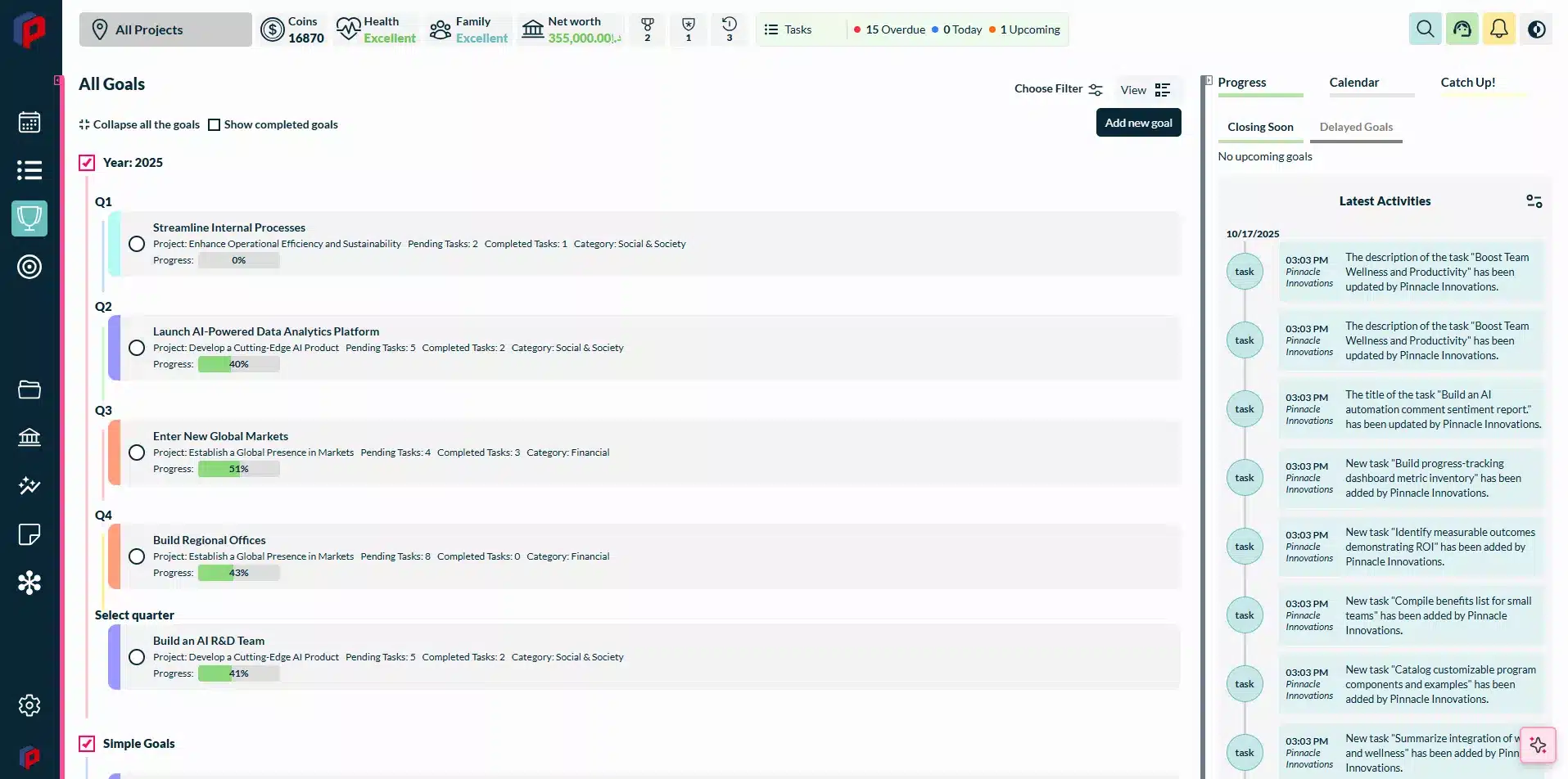Mark Build an AI R&D Team complete
The width and height of the screenshot is (1568, 779).
[x=137, y=657]
